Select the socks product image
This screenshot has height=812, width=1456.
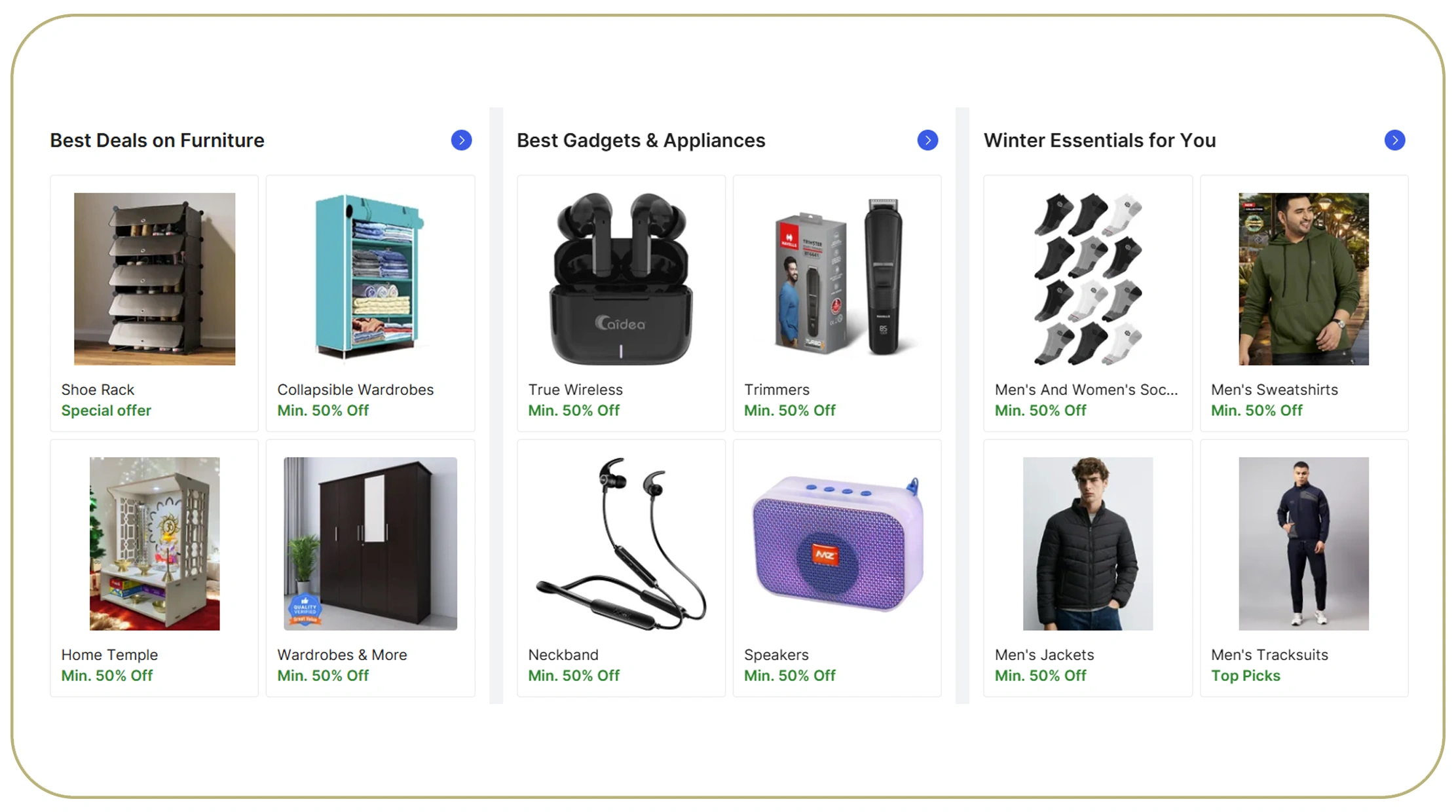coord(1088,279)
